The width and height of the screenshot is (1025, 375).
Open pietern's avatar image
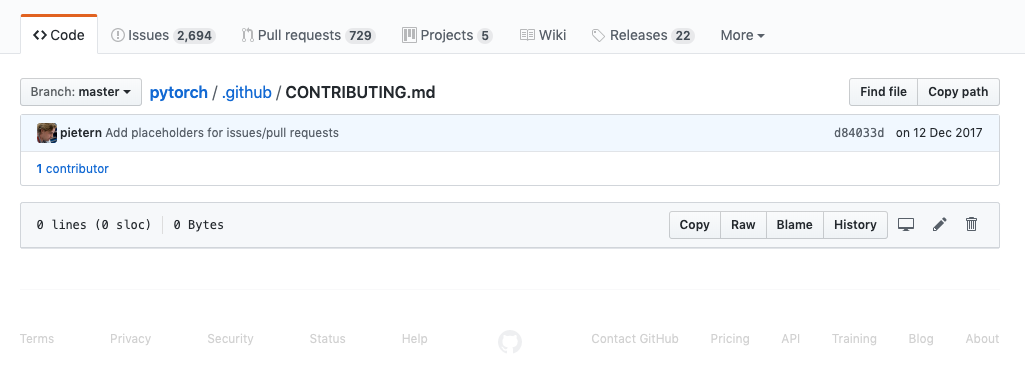[x=47, y=133]
